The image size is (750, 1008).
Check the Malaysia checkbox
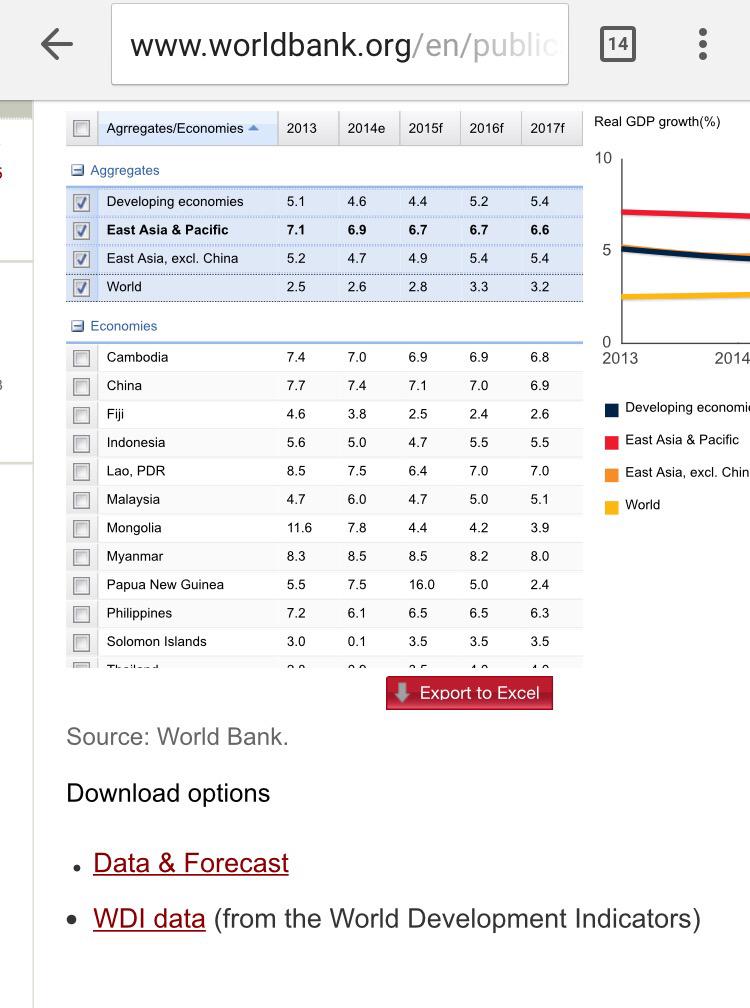tap(82, 500)
